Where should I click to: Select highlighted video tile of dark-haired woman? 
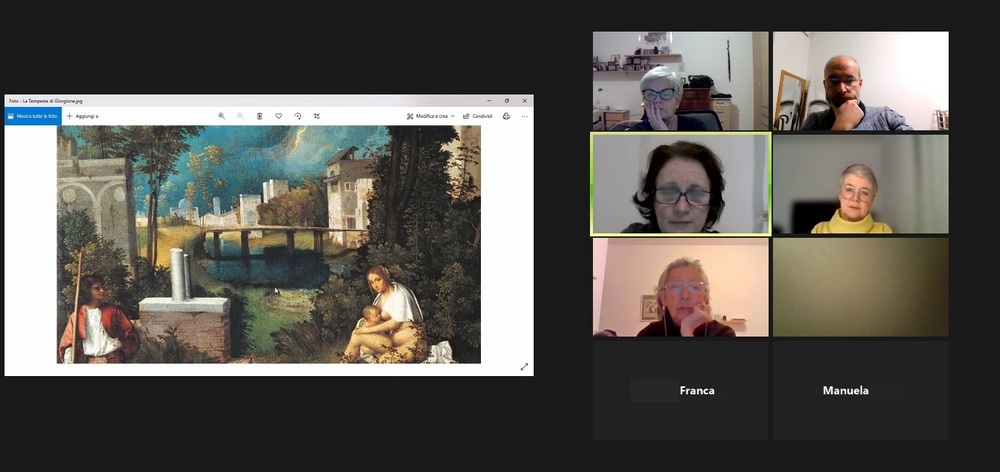pyautogui.click(x=680, y=184)
